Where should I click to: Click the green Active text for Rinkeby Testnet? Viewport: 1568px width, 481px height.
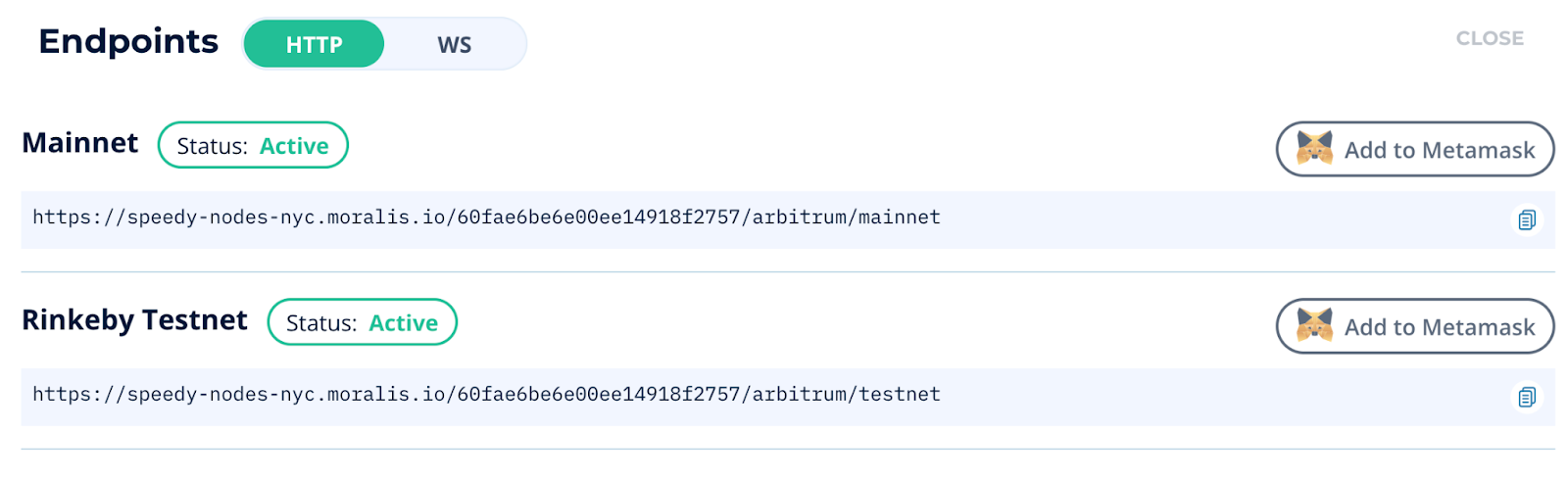point(403,323)
